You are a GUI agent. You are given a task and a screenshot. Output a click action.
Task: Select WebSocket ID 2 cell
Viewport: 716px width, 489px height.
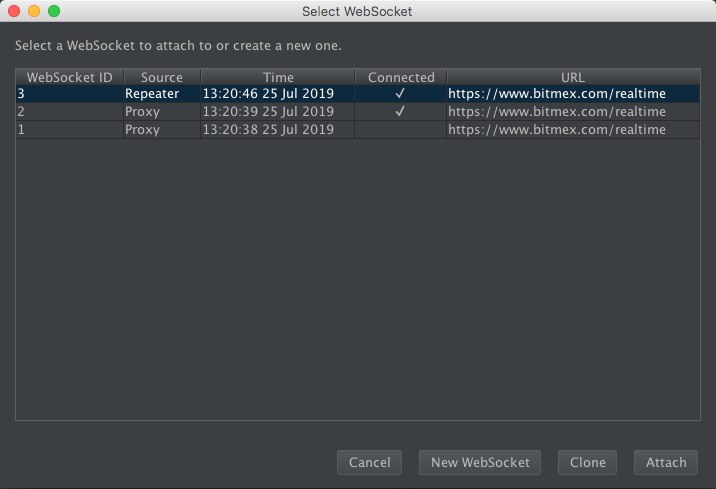click(x=69, y=111)
